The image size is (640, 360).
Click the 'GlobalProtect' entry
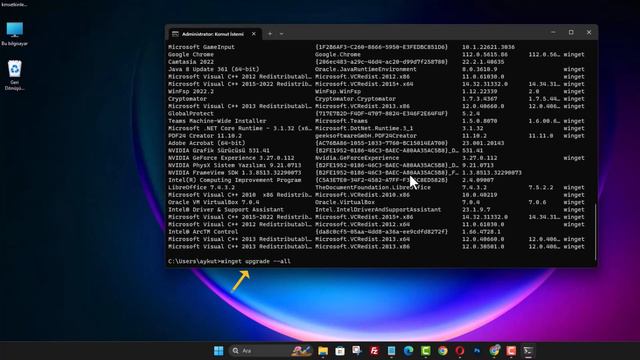pyautogui.click(x=191, y=113)
